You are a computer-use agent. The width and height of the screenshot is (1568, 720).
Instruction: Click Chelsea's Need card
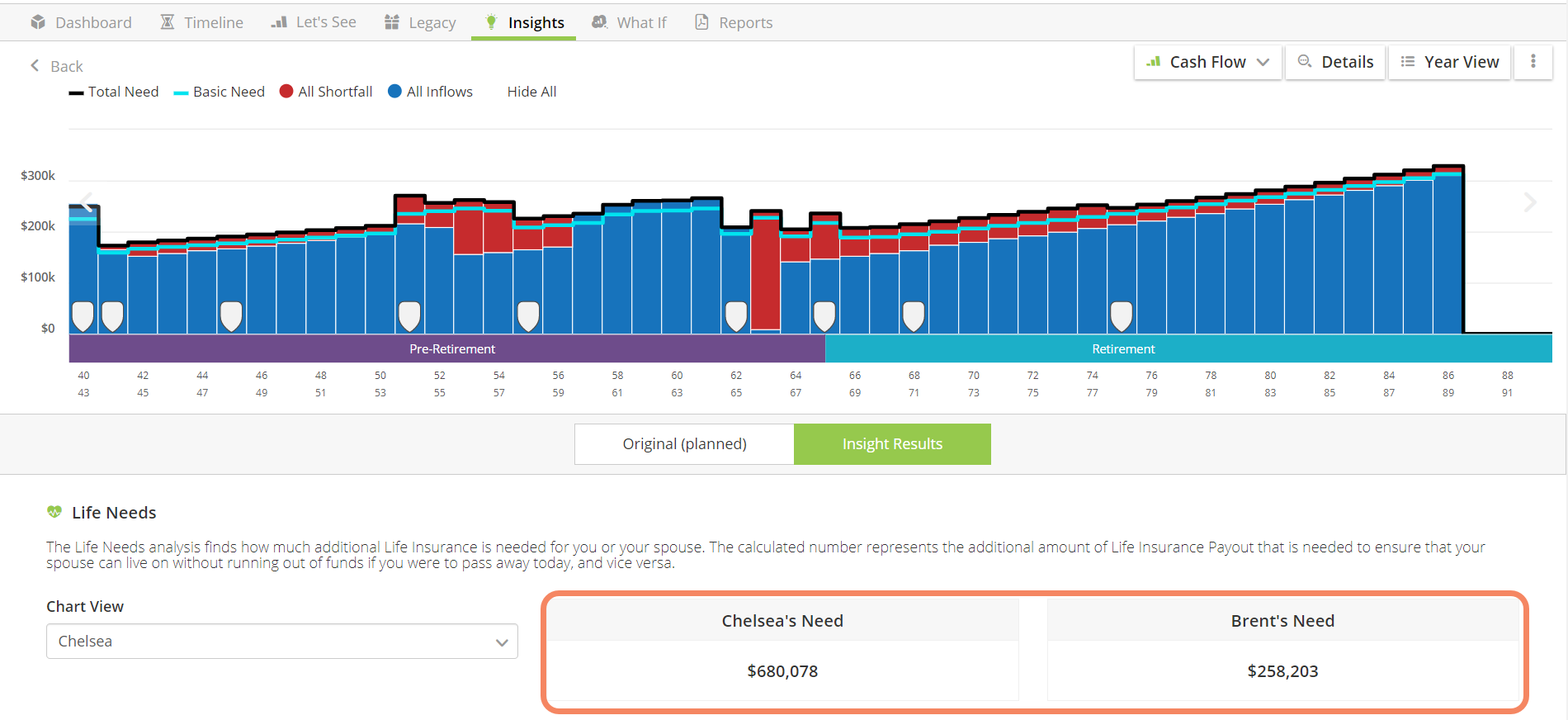tap(782, 650)
